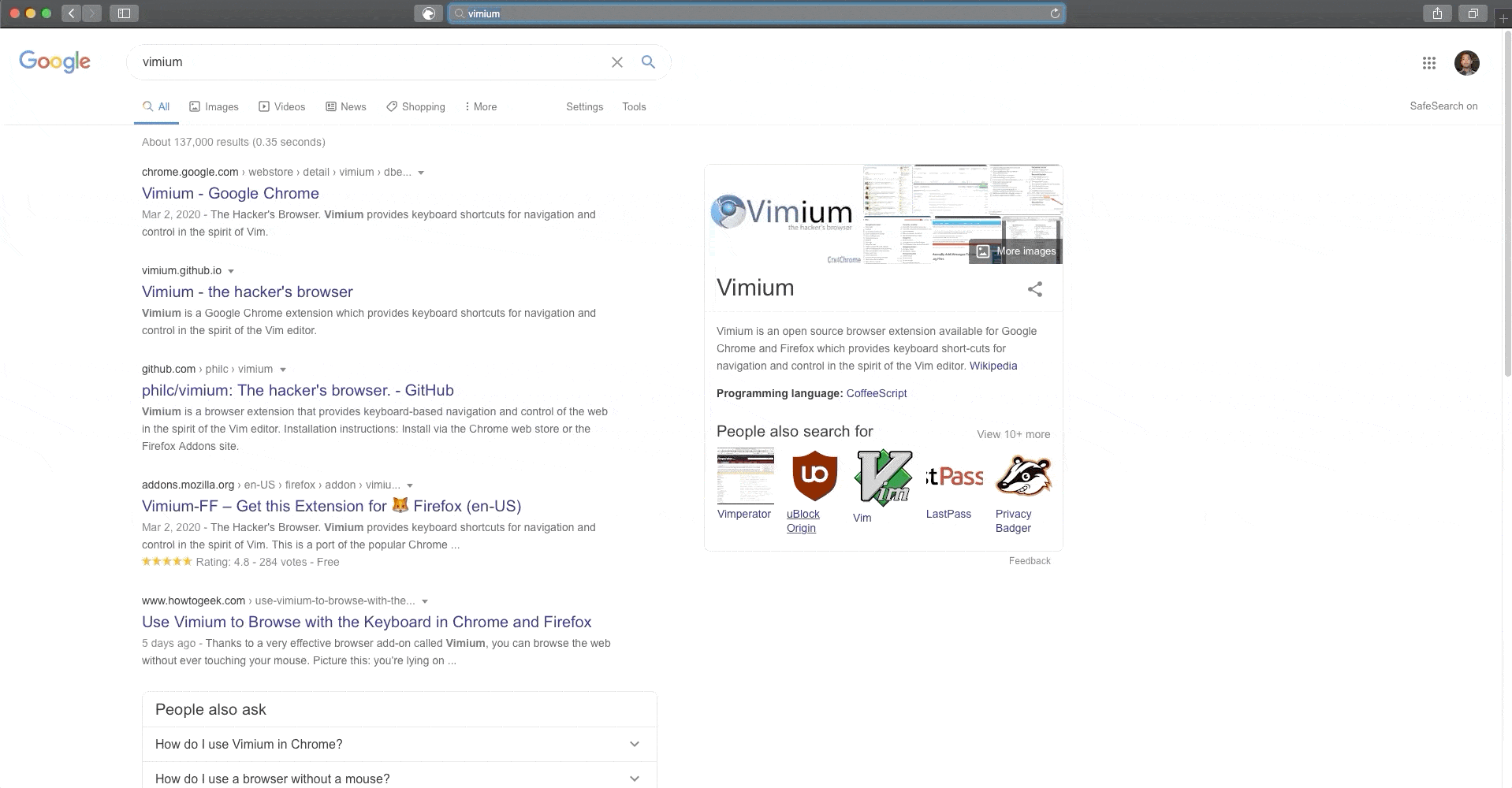This screenshot has height=788, width=1512.
Task: Click the Feedback link under knowledge panel
Action: point(1030,561)
